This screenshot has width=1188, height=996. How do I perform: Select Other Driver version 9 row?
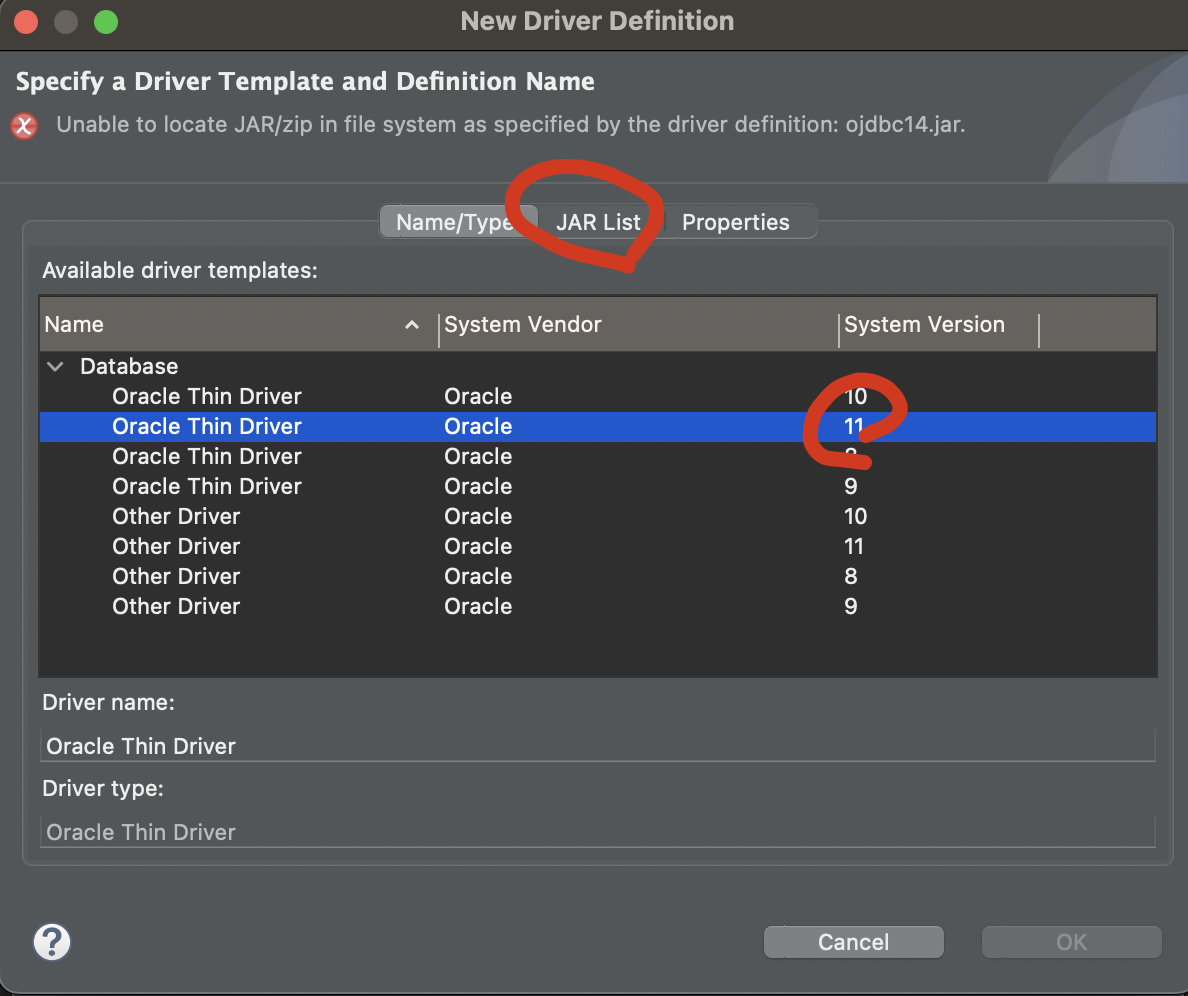[x=598, y=606]
